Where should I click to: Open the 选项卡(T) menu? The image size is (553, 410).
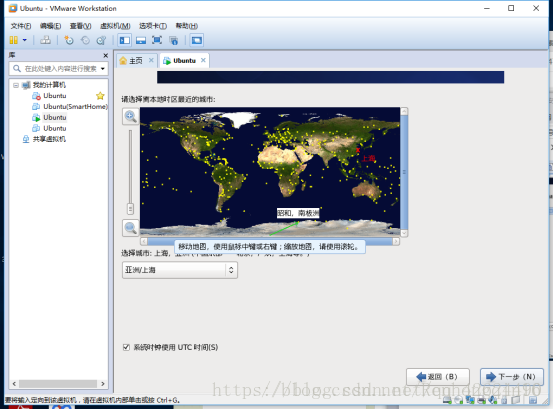(x=153, y=26)
